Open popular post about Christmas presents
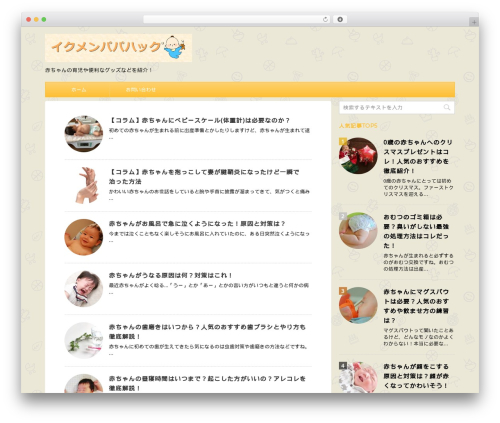 click(x=418, y=156)
